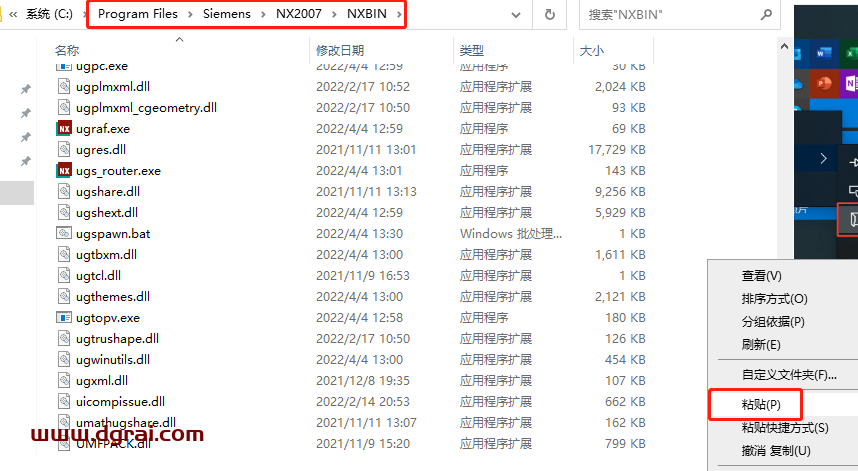
Task: Click the 17,729 KB size cell
Action: coord(617,150)
